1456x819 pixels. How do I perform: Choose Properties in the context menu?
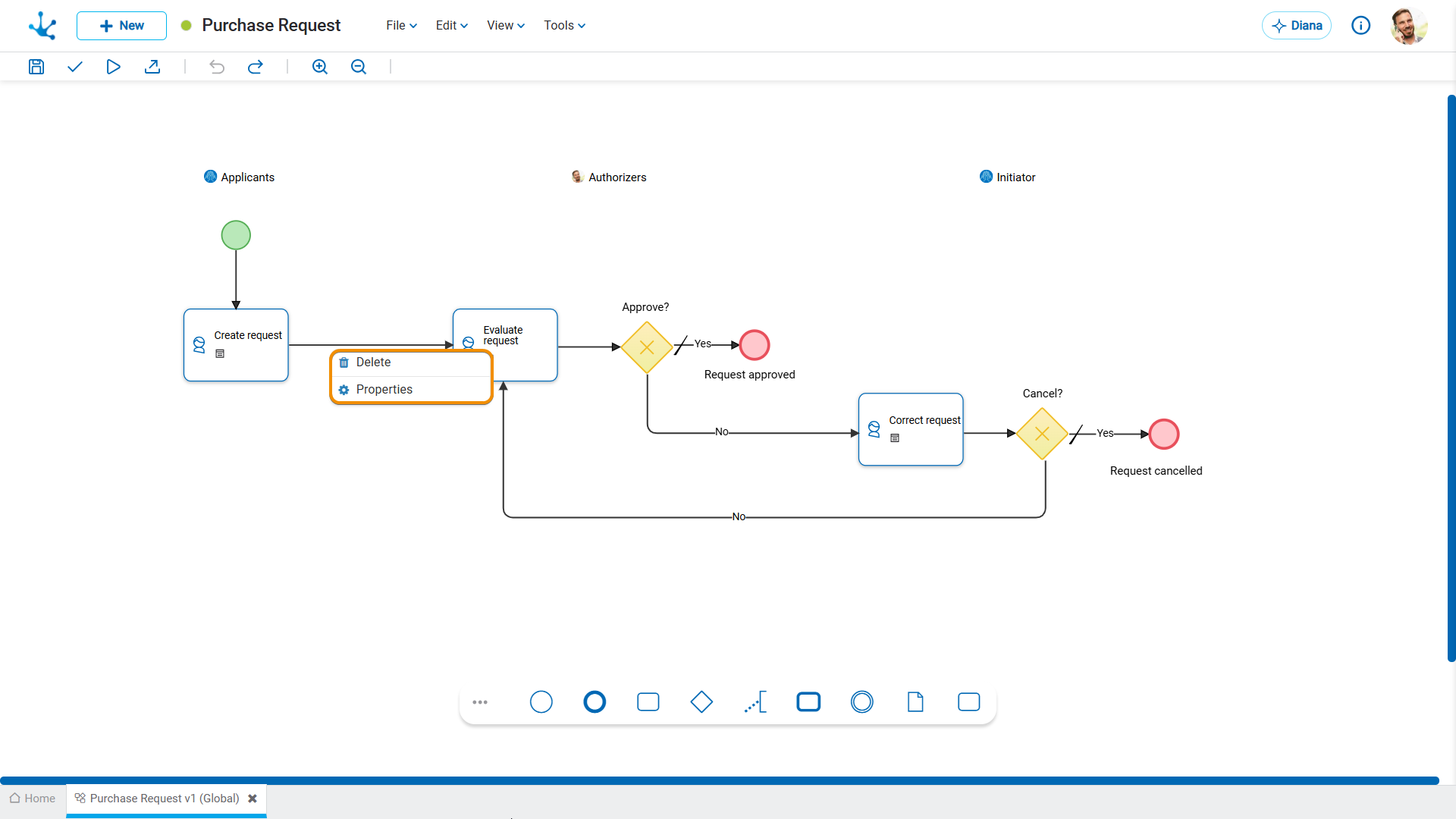(x=412, y=390)
